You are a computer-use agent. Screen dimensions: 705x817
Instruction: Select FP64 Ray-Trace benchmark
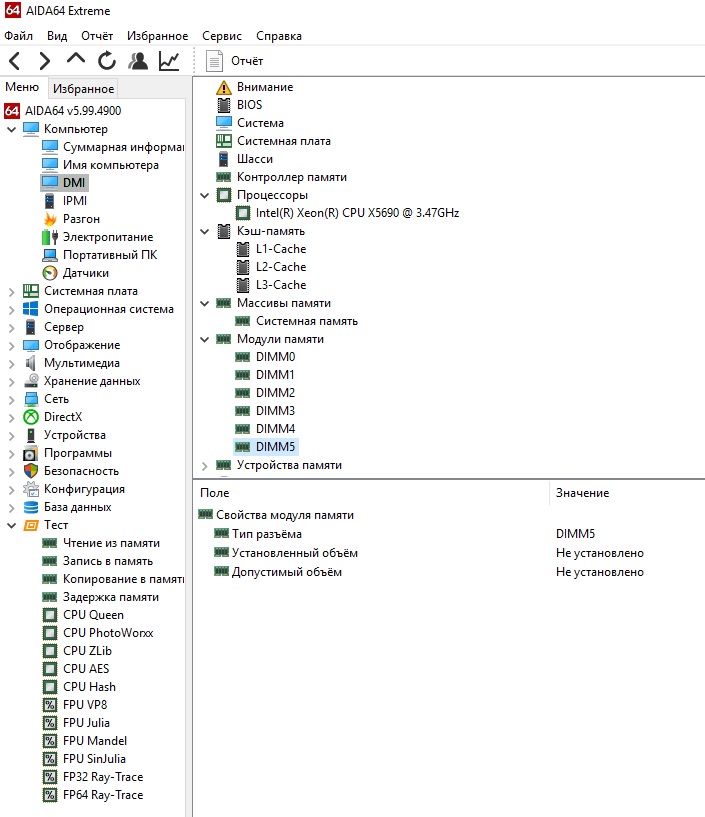pos(103,795)
